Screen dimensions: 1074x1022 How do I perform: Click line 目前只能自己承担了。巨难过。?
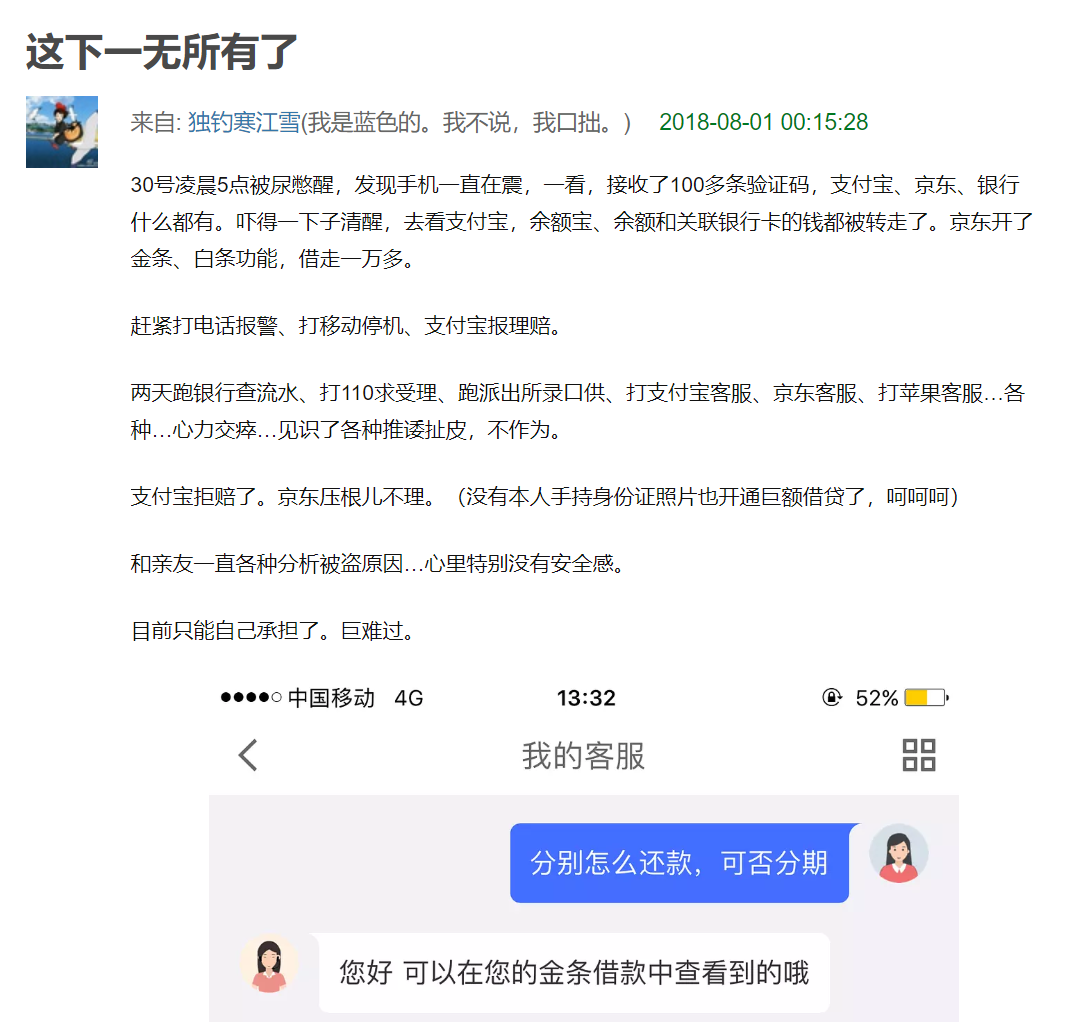tap(272, 630)
